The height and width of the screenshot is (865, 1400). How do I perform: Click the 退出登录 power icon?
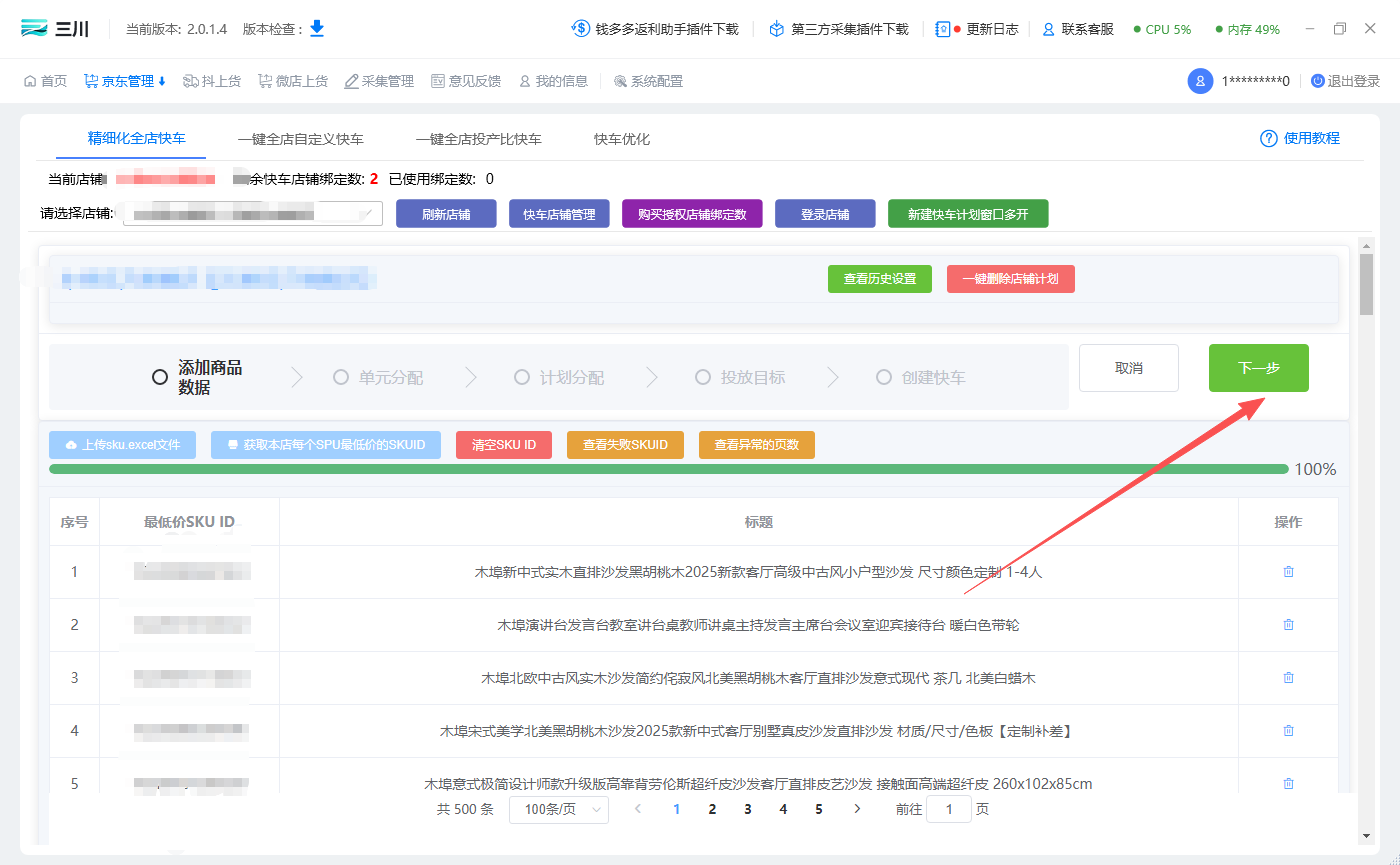click(x=1317, y=81)
